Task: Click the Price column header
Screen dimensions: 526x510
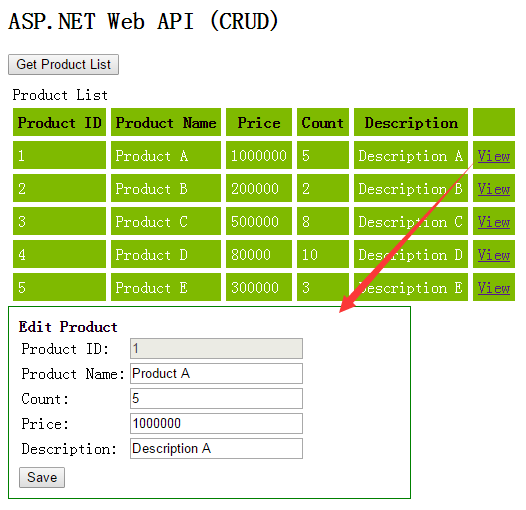Action: [x=259, y=122]
